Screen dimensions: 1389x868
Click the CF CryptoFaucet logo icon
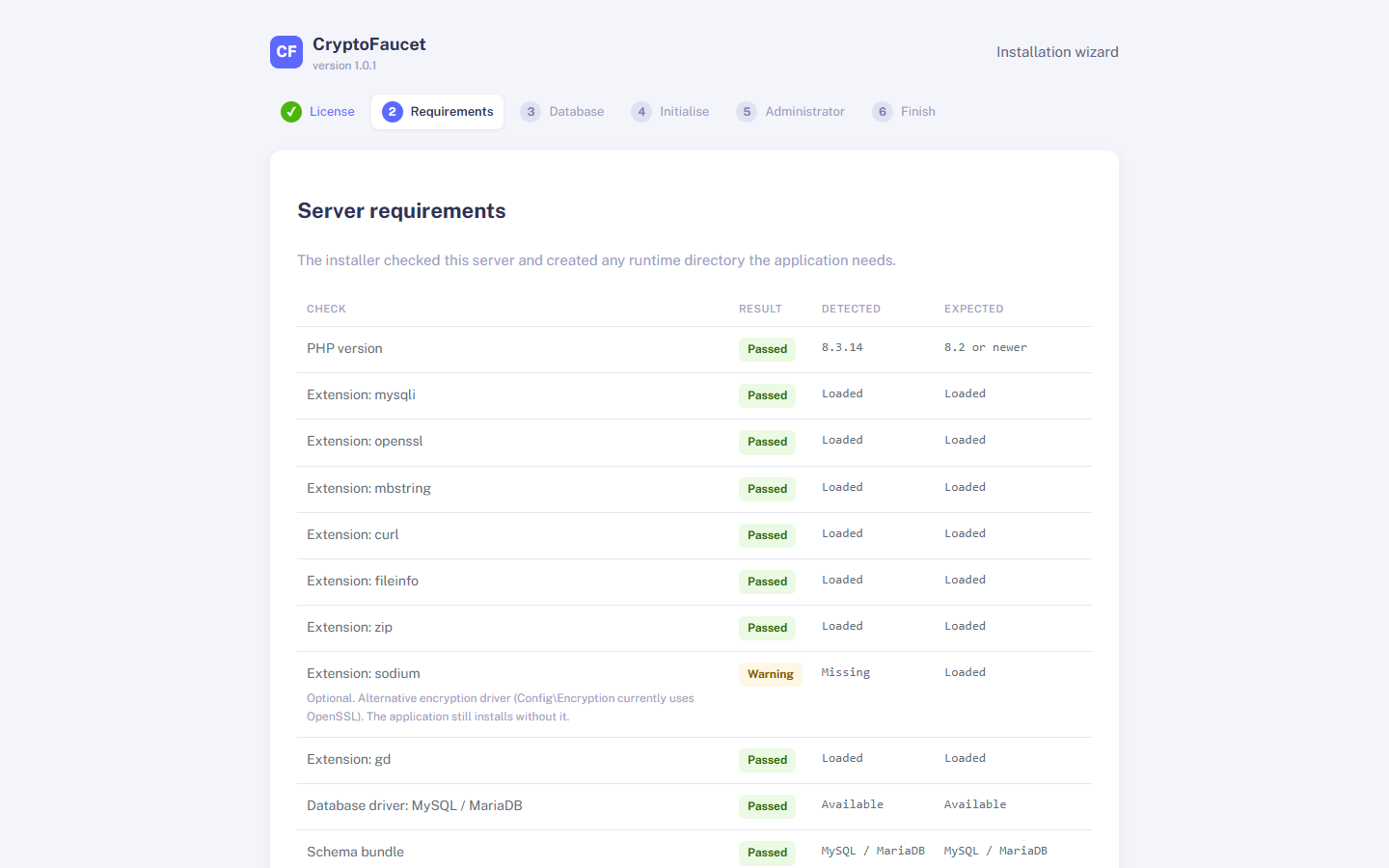tap(286, 52)
